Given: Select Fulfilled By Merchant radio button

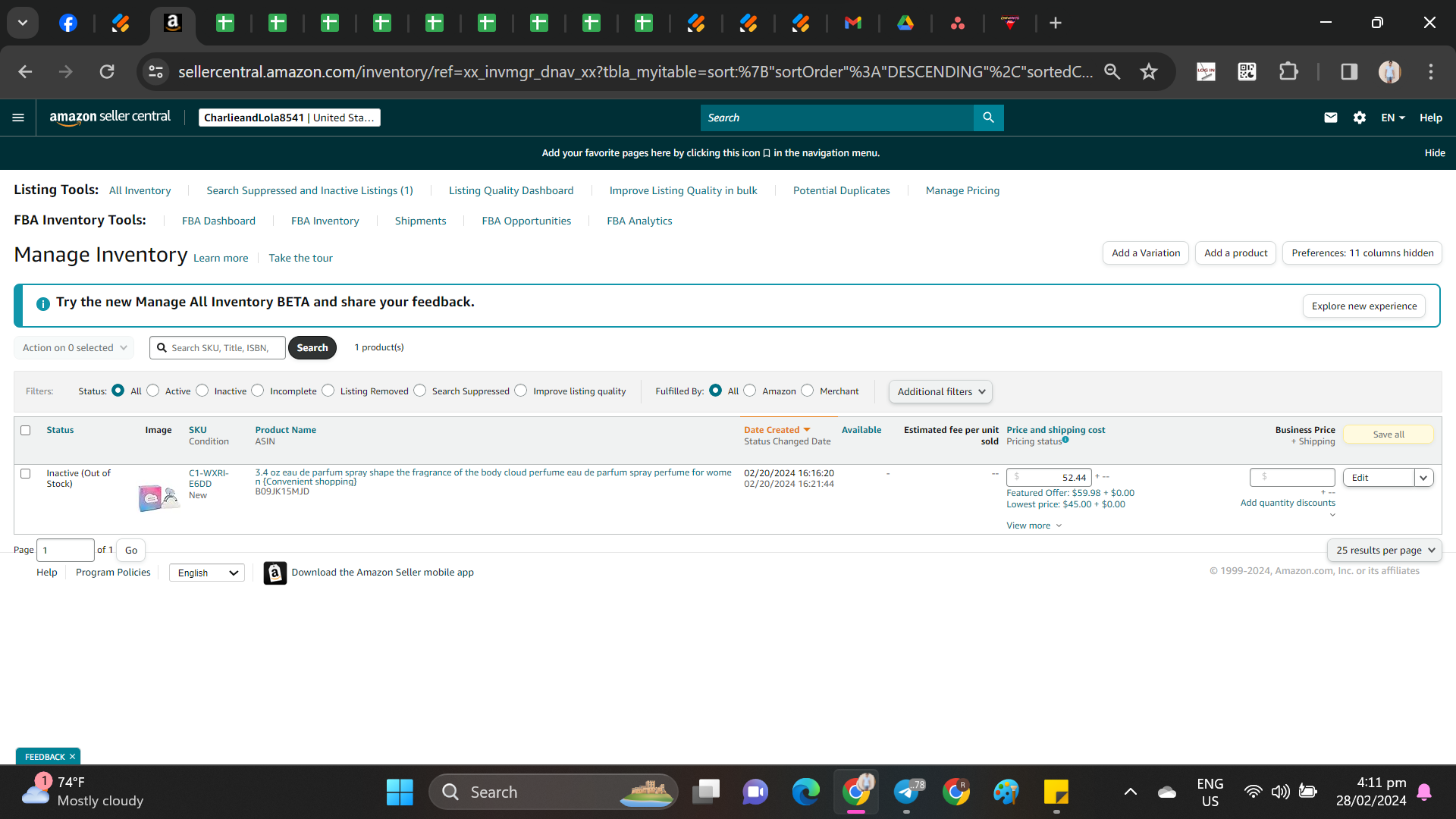Looking at the screenshot, I should point(807,390).
